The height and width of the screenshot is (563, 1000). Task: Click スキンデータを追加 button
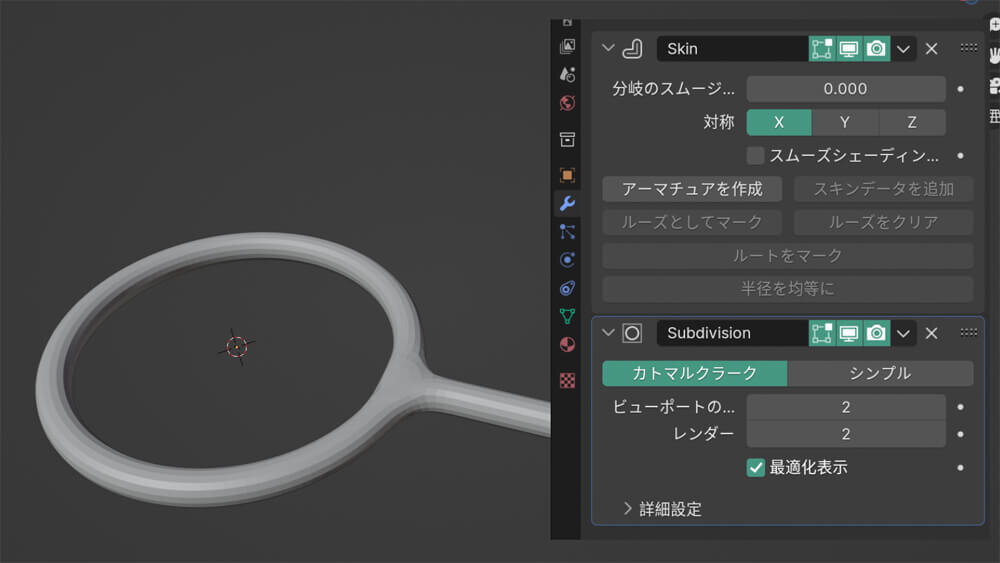point(883,189)
